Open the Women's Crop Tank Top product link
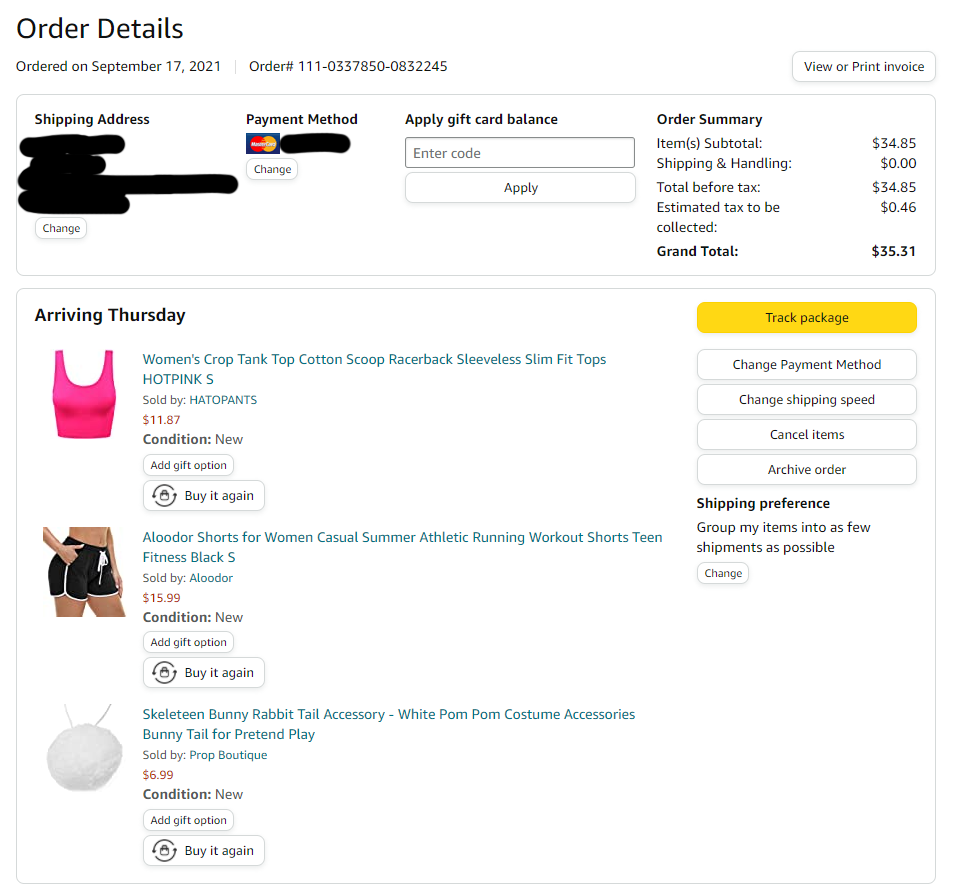The width and height of the screenshot is (963, 895). tap(374, 360)
